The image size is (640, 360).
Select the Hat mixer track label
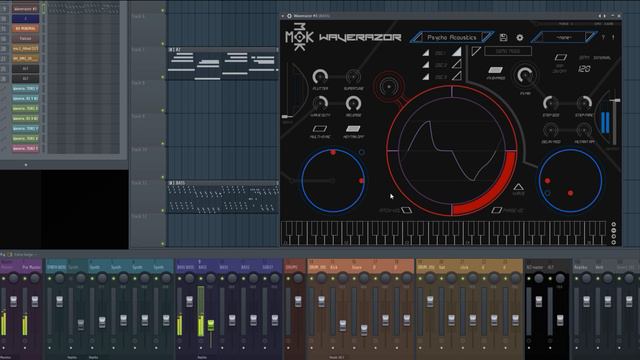tap(442, 267)
